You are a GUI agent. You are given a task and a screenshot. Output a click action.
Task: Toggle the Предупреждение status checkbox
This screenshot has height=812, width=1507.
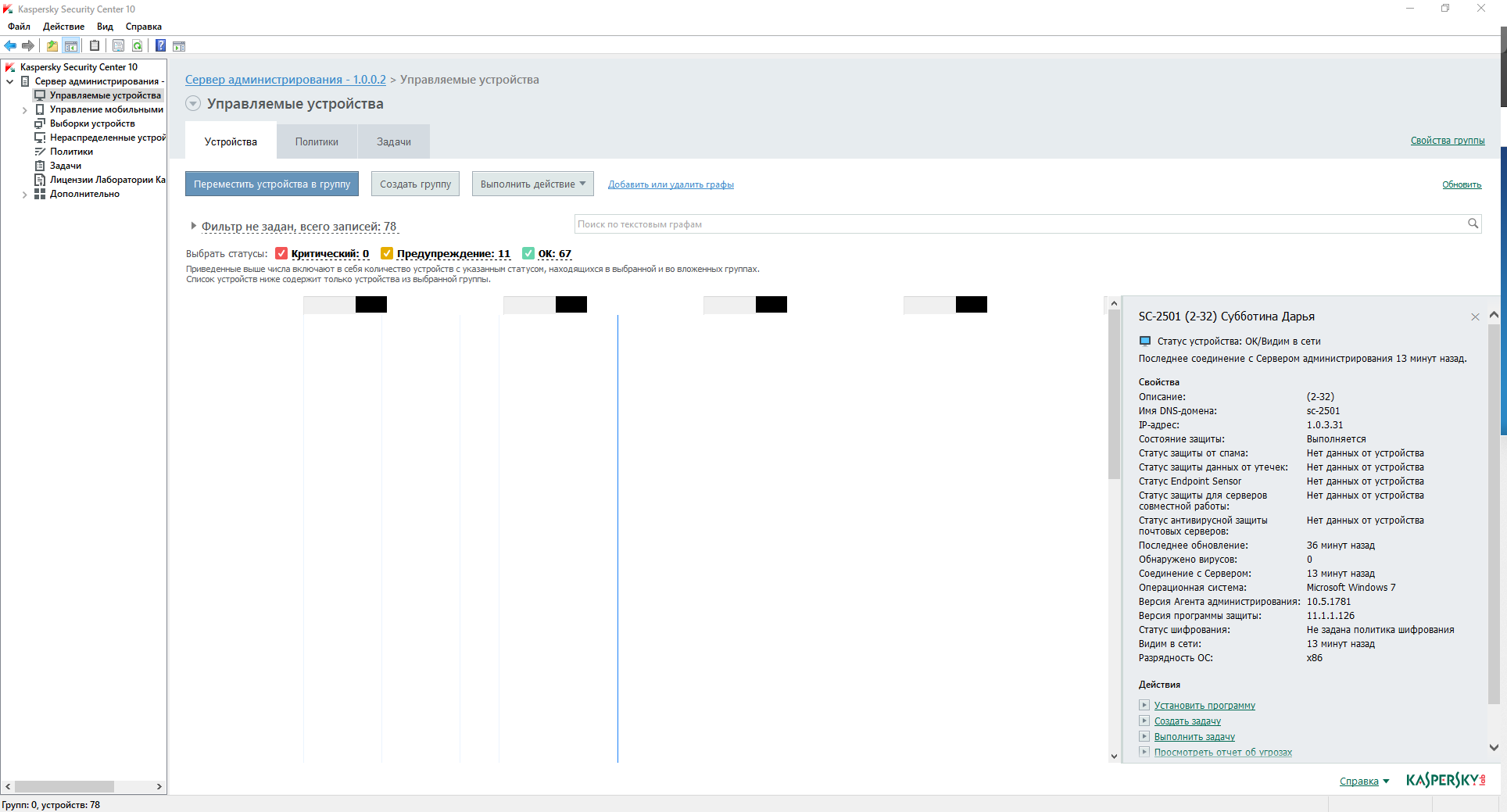point(387,253)
